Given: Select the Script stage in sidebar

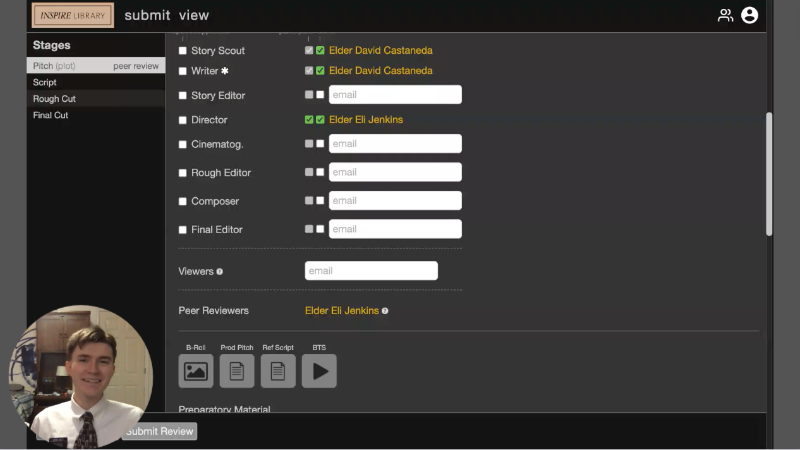Looking at the screenshot, I should [45, 83].
